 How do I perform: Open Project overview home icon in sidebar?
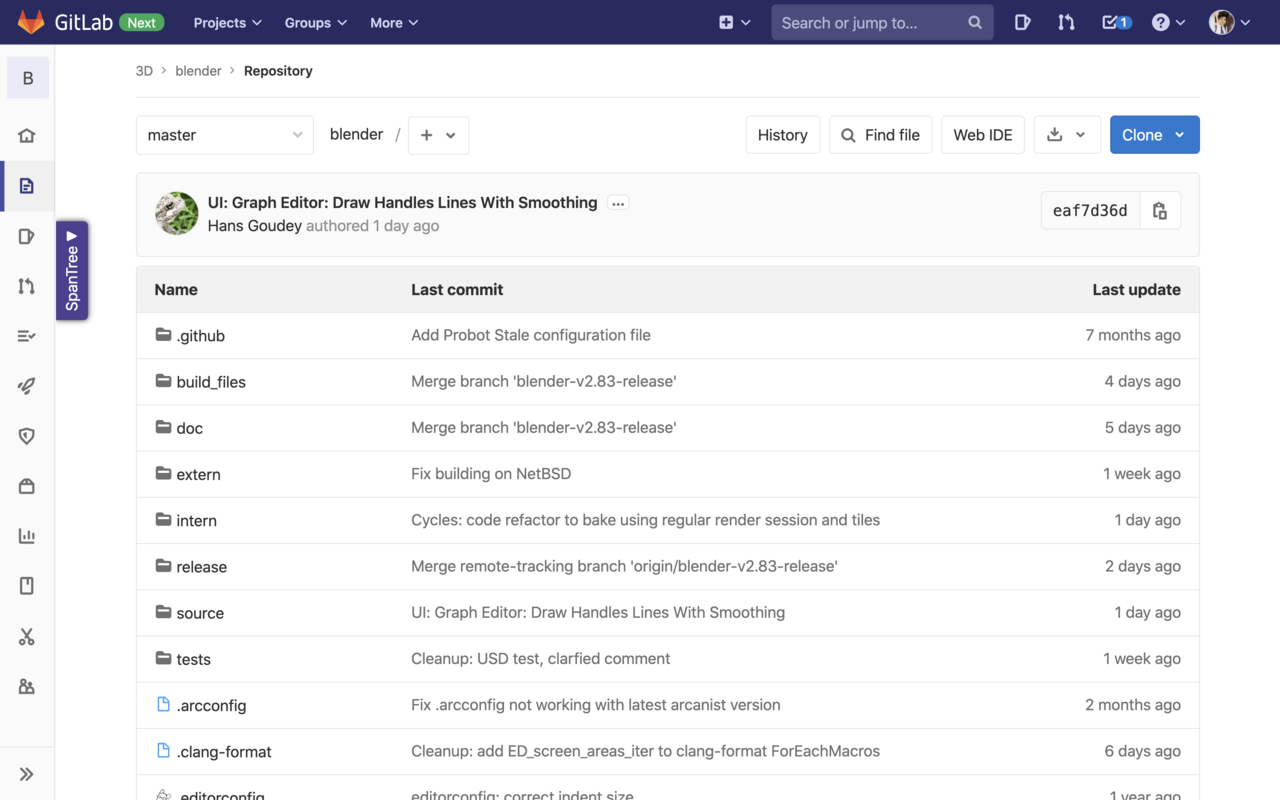tap(27, 135)
